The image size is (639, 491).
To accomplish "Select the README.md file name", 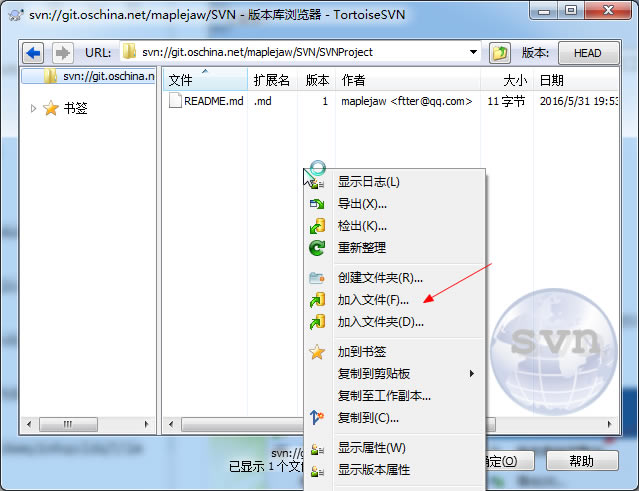I will [214, 101].
